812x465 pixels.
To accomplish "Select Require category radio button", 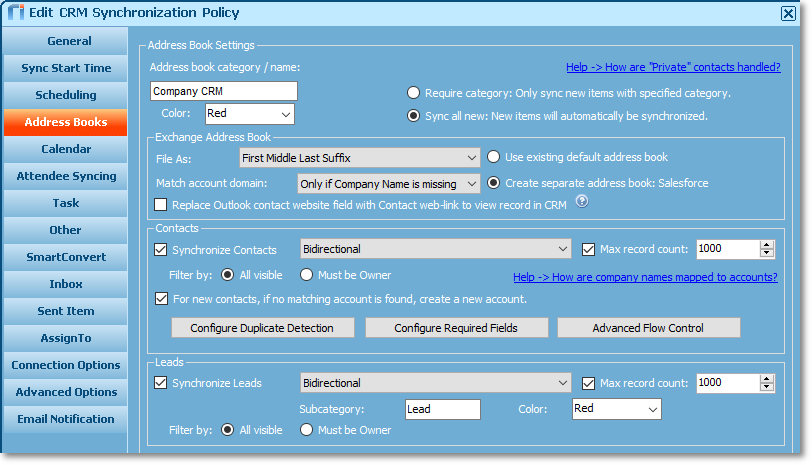I will click(413, 93).
